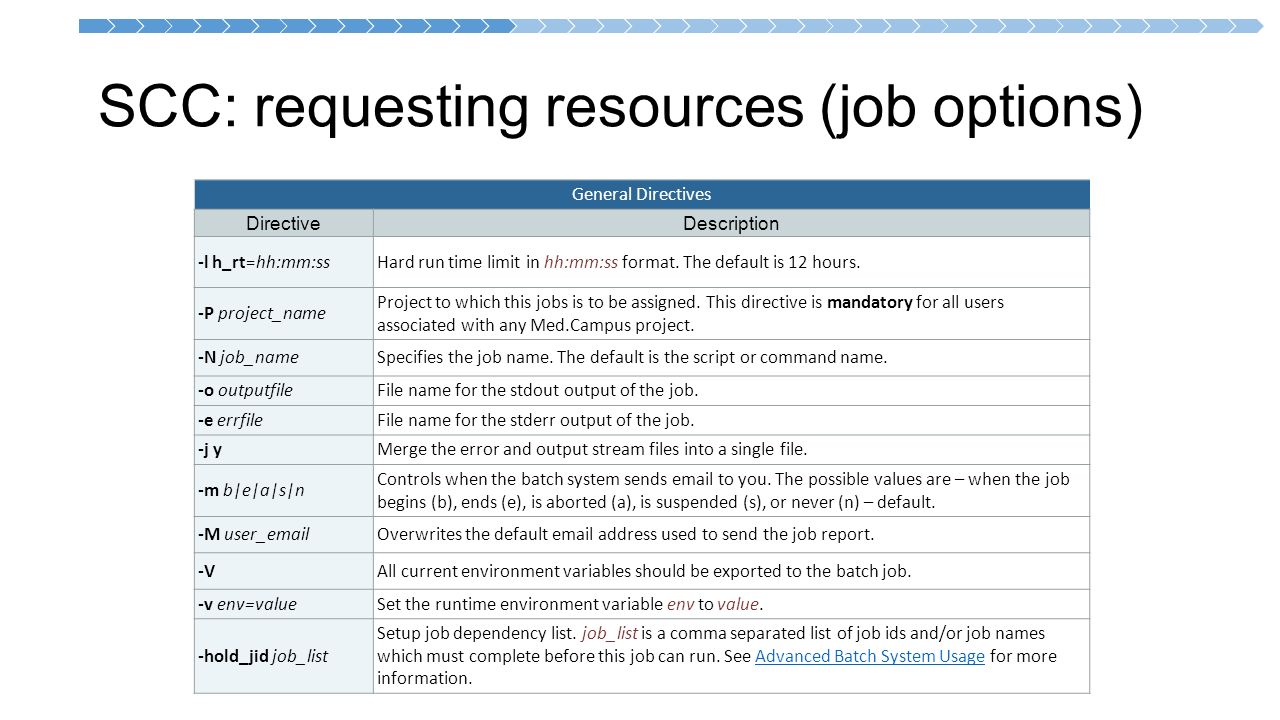This screenshot has height=720, width=1280.
Task: Click the bold word 'mandatory'
Action: 869,302
